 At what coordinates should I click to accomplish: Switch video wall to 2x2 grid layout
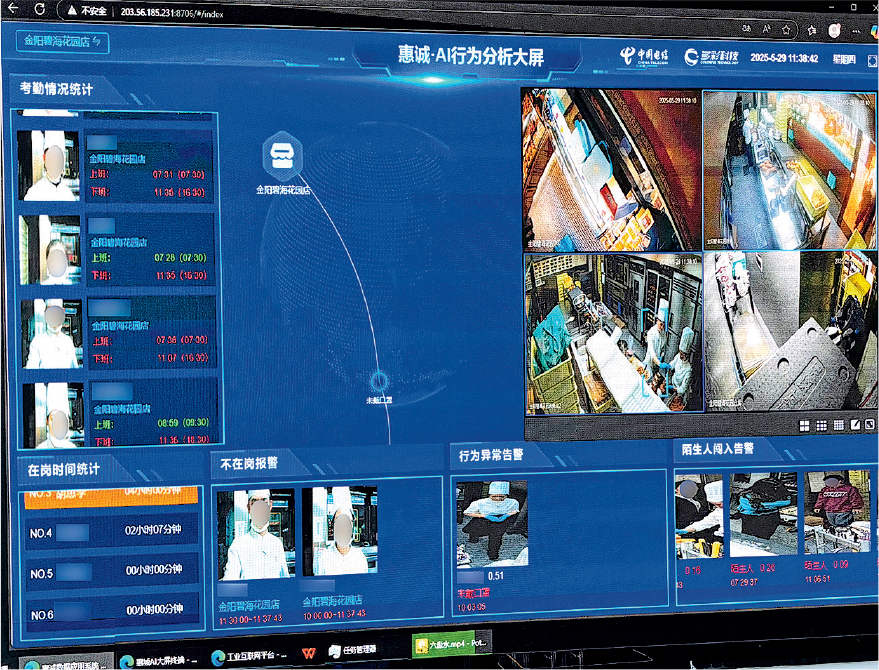coord(804,426)
